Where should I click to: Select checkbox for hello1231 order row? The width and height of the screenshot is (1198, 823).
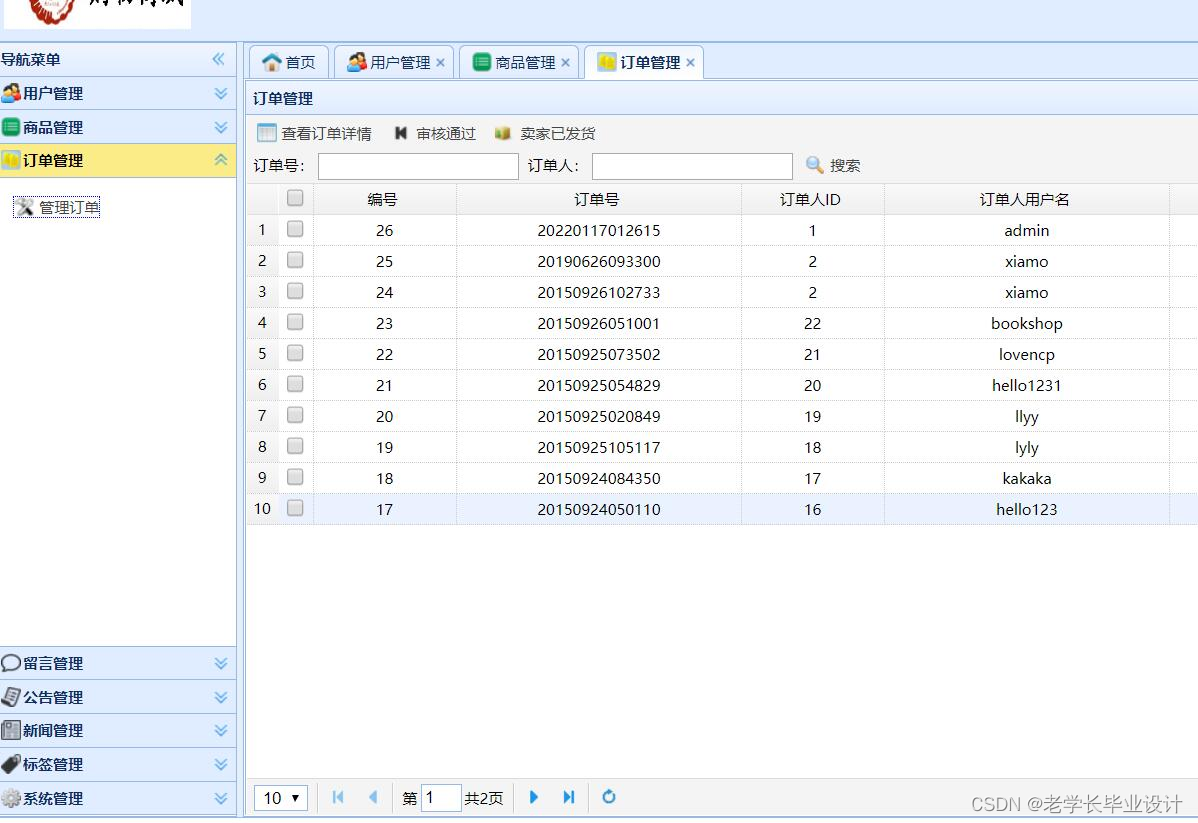295,384
